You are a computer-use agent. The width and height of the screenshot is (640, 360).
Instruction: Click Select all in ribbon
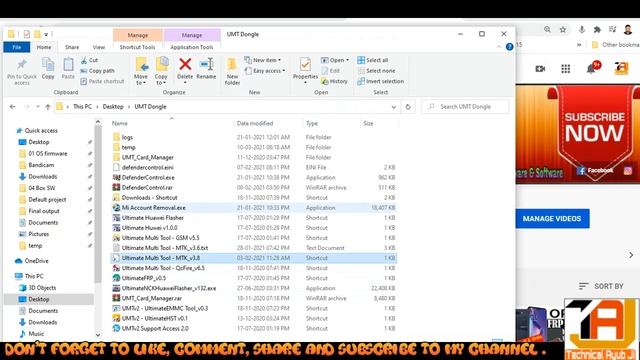tap(373, 60)
